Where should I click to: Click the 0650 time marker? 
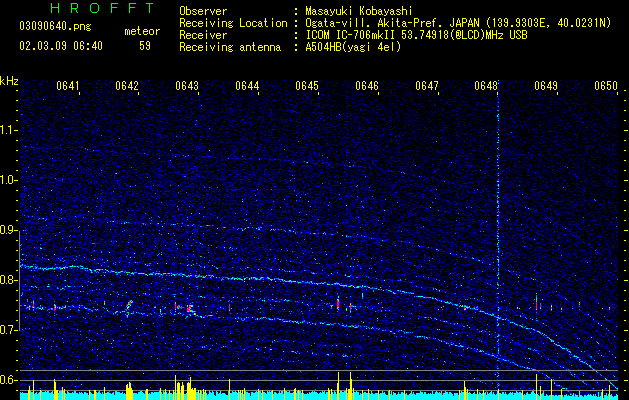point(606,86)
